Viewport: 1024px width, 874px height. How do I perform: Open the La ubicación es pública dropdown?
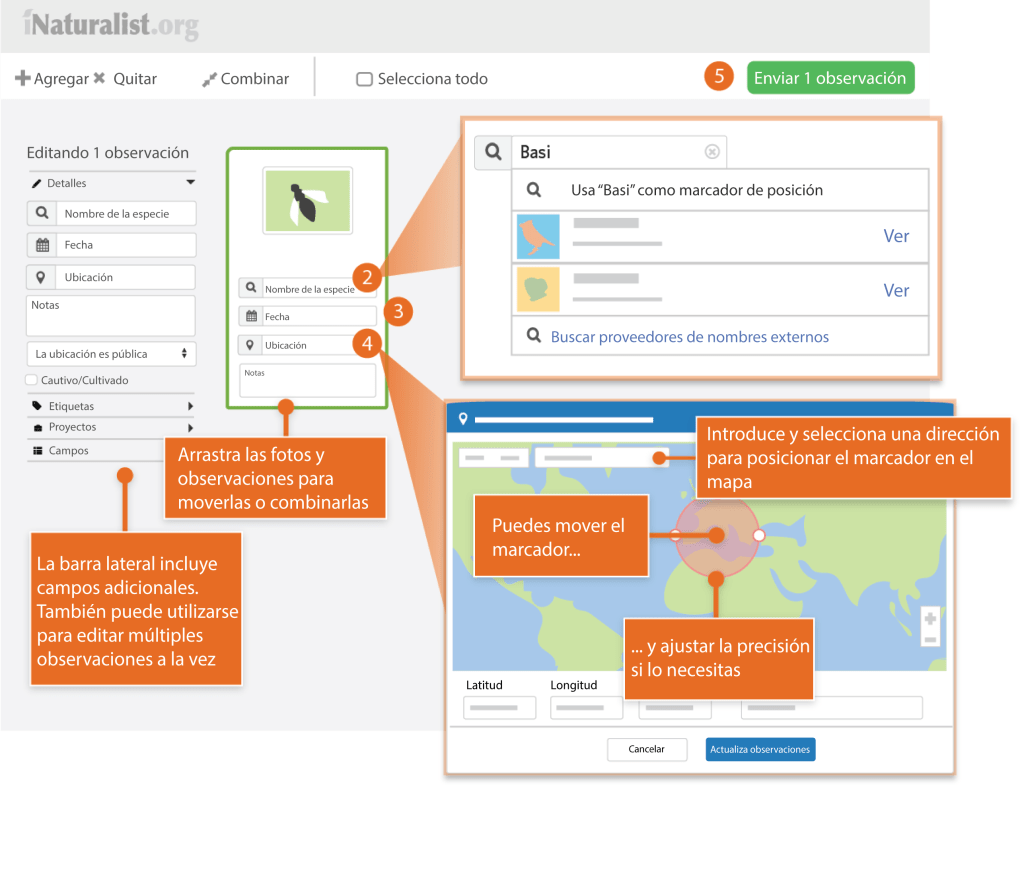111,353
